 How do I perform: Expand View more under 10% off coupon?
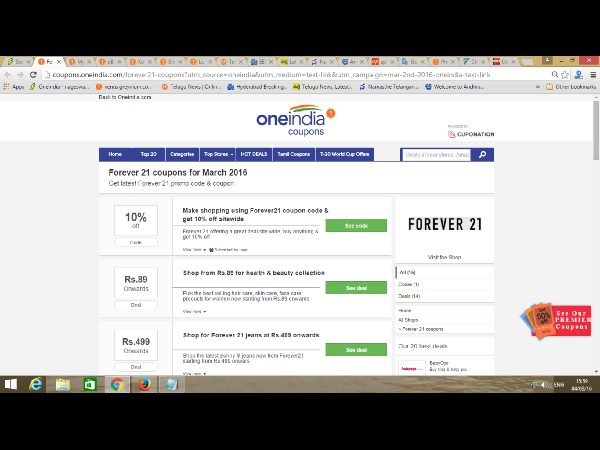click(x=192, y=249)
